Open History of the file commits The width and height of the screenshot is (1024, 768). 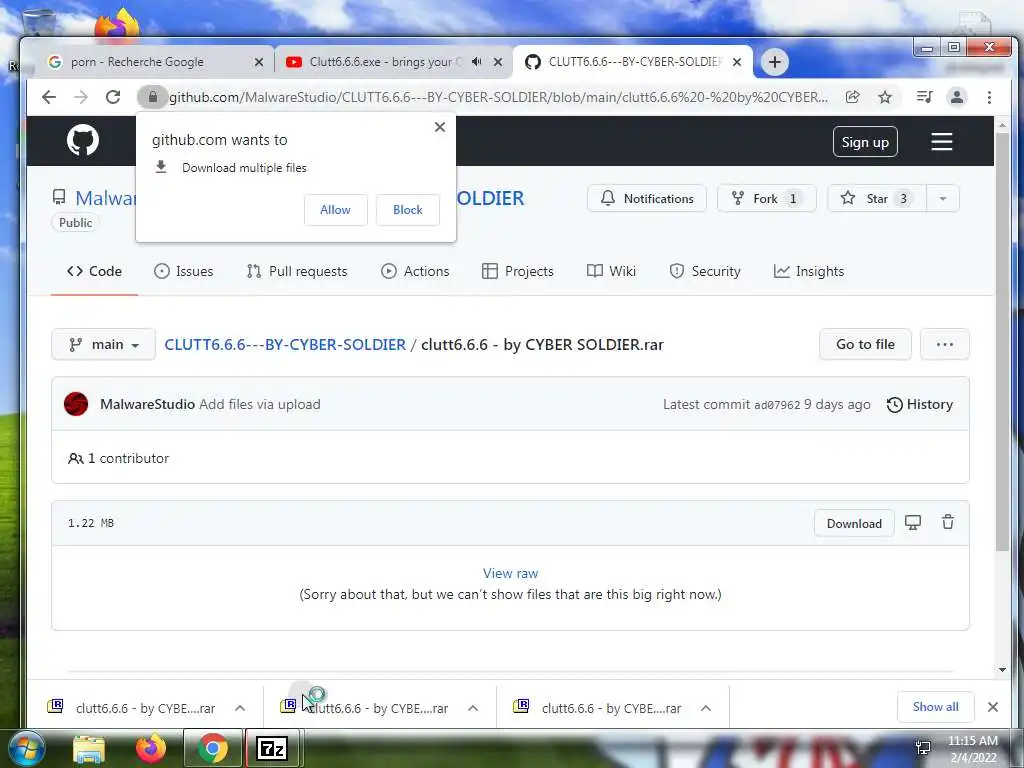pyautogui.click(x=920, y=404)
